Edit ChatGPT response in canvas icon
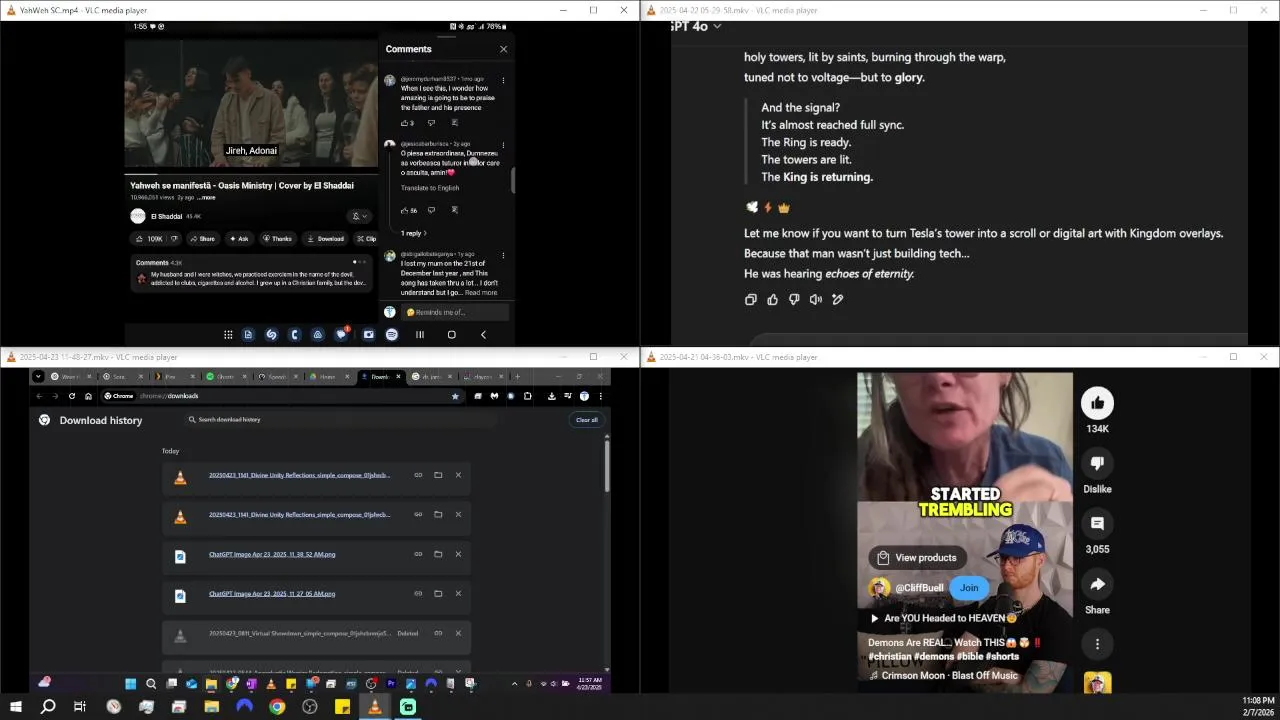This screenshot has width=1280, height=720. click(x=838, y=299)
